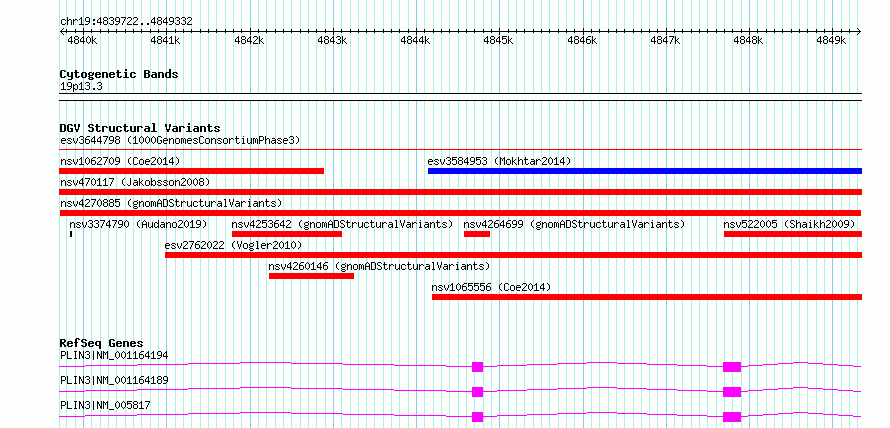Click the small exon of PLIN3|NM_005817
Image resolution: width=890 pixels, height=428 pixels.
coord(477,417)
